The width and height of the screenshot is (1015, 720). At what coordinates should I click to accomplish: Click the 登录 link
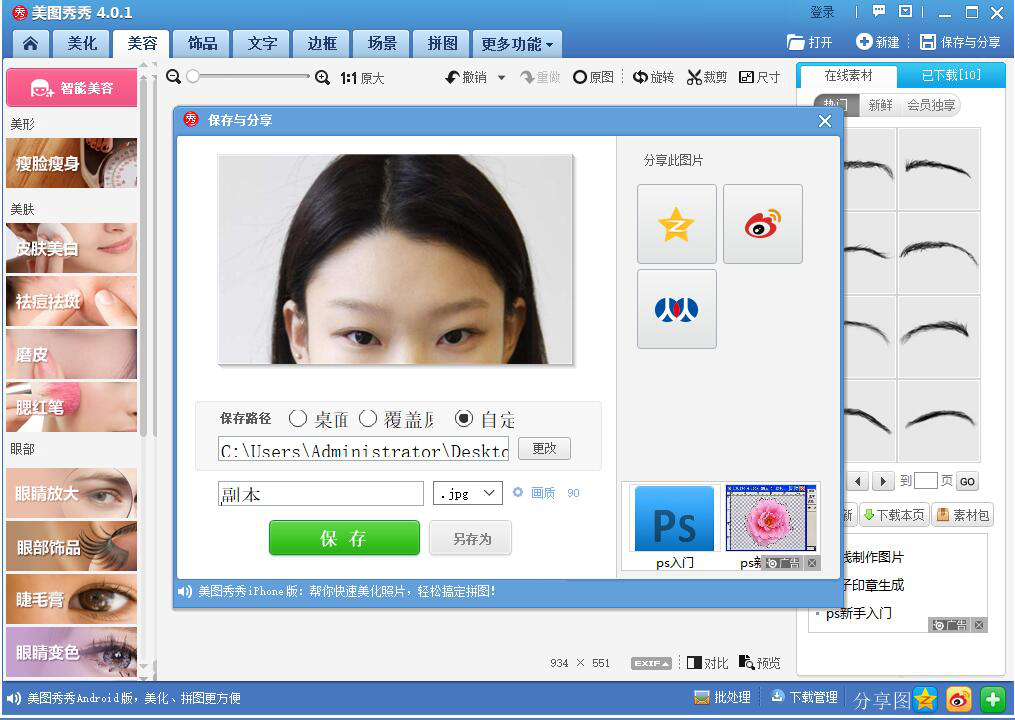(x=822, y=12)
